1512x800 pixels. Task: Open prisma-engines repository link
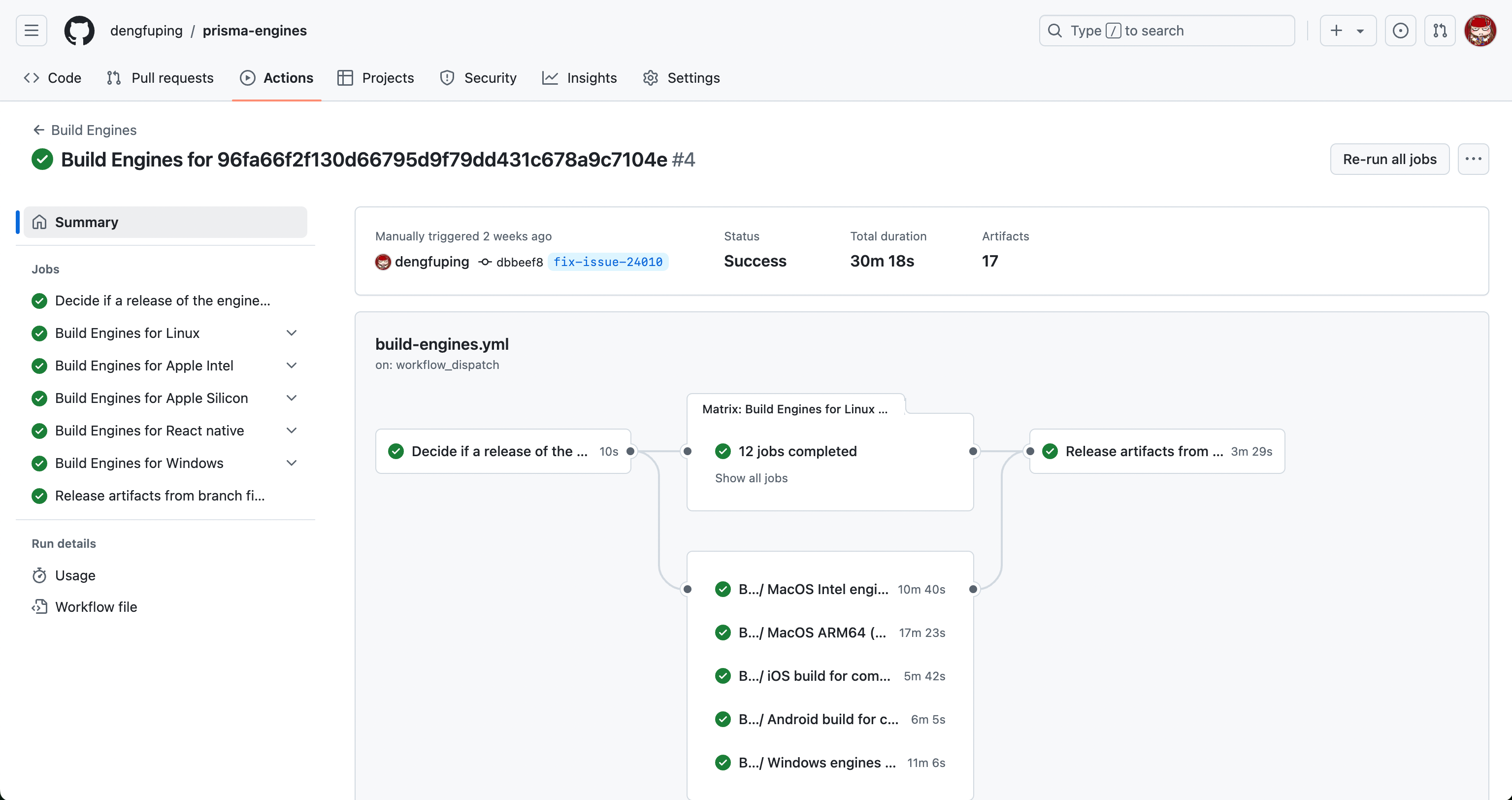[255, 31]
